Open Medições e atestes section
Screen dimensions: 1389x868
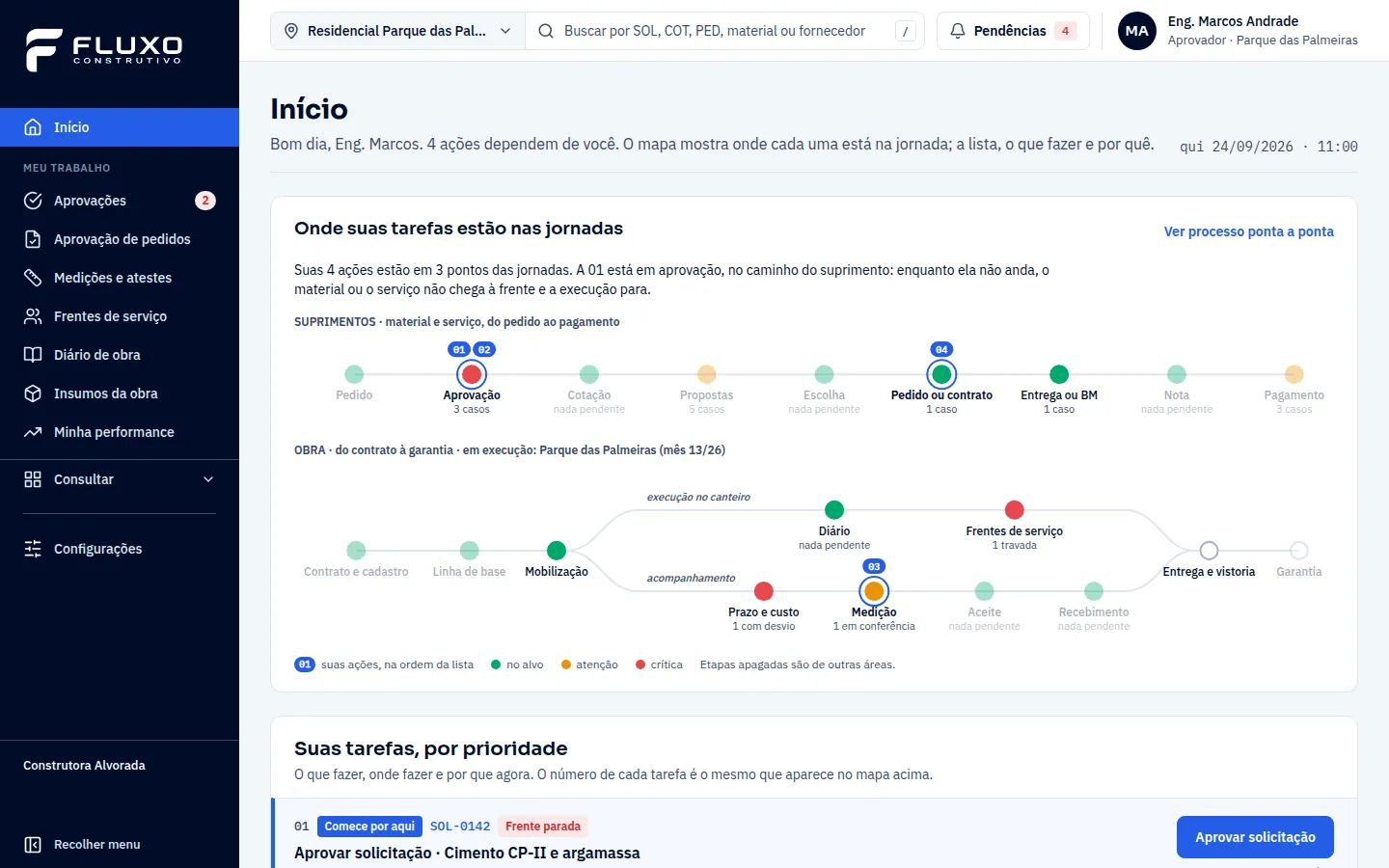pos(120,278)
